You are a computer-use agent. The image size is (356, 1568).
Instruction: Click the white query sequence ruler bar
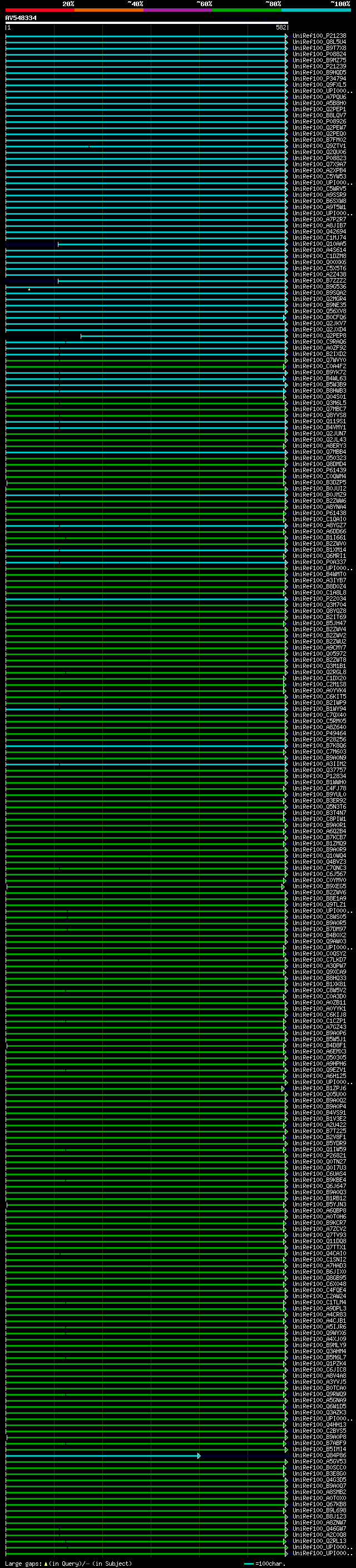(147, 23)
